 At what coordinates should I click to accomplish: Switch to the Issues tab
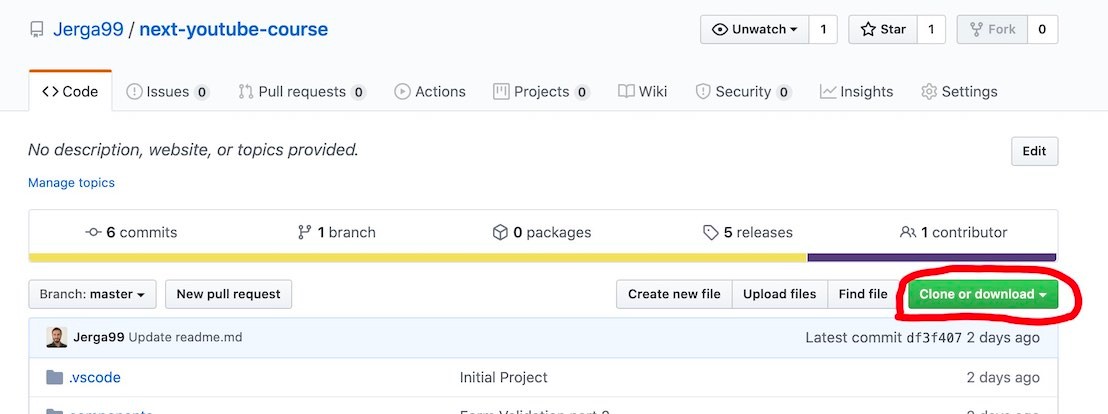[167, 91]
